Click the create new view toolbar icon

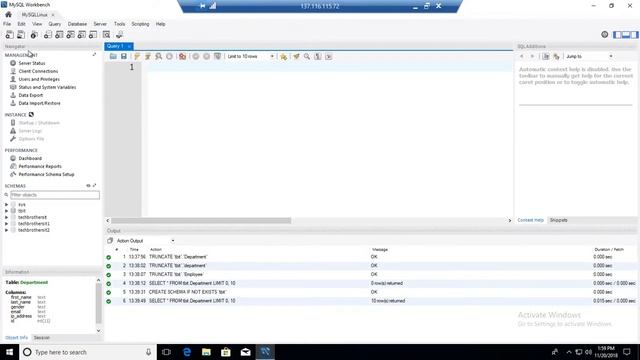(x=71, y=35)
